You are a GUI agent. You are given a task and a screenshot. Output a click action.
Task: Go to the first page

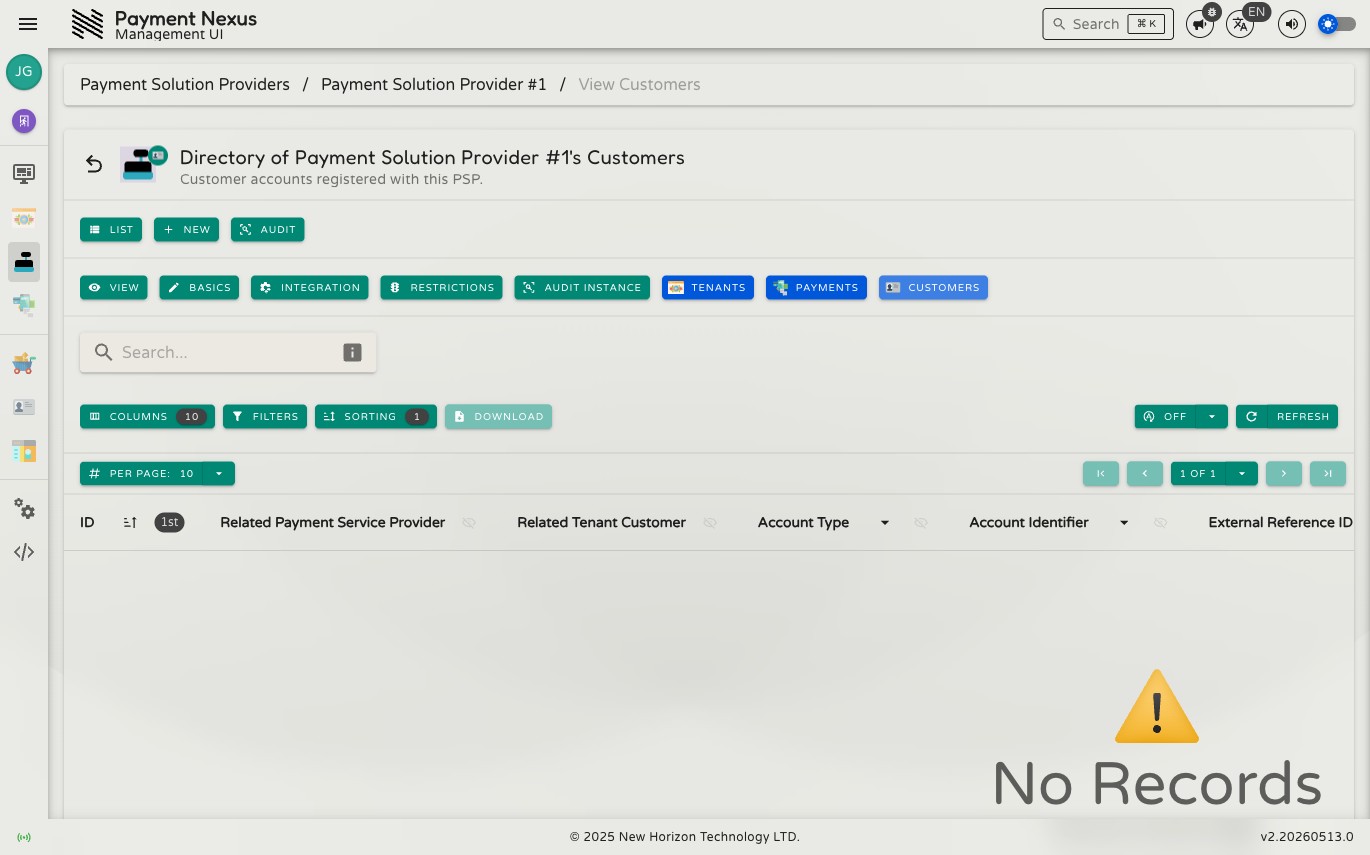[x=1101, y=473]
